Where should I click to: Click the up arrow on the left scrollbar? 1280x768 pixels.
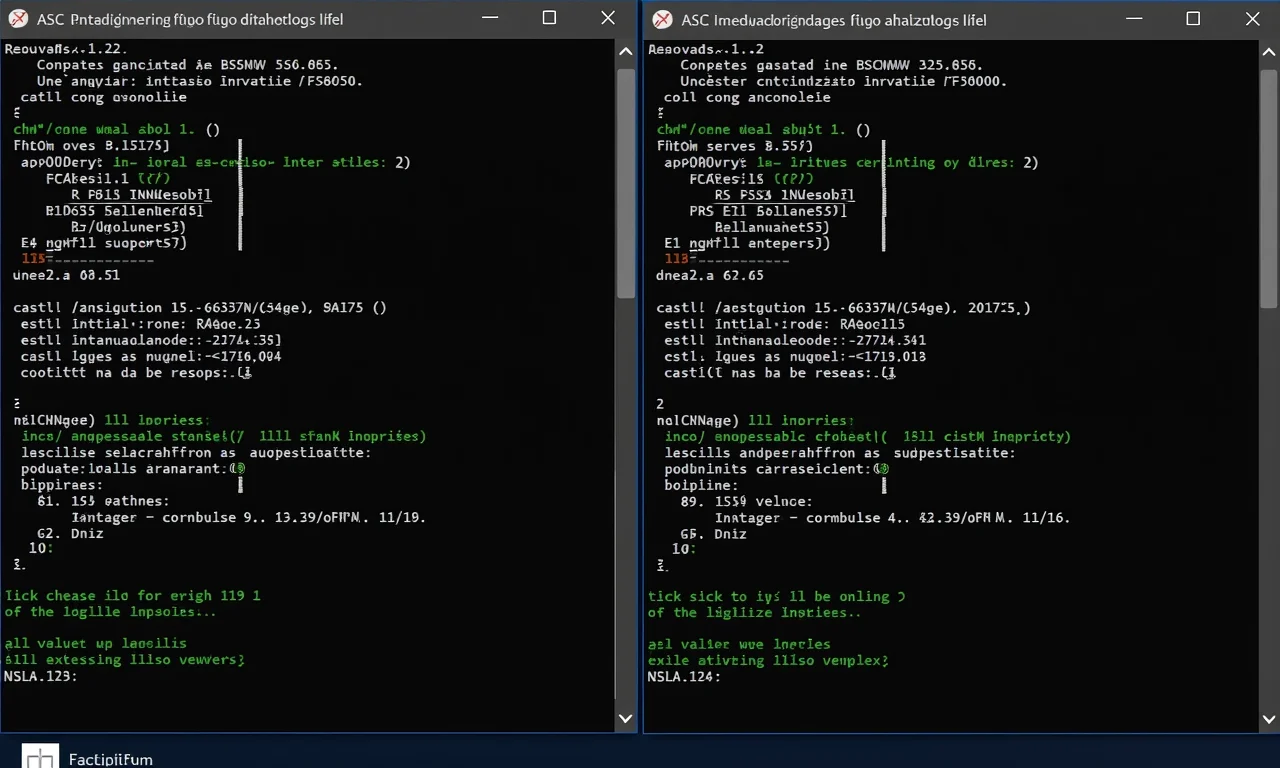pyautogui.click(x=625, y=50)
